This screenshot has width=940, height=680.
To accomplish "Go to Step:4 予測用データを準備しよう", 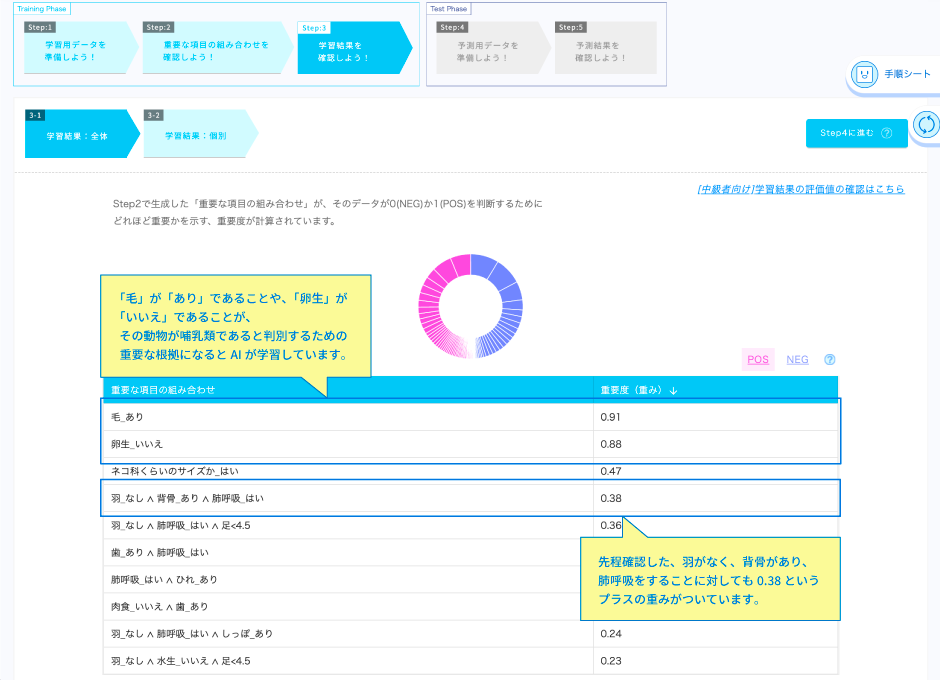I will click(492, 48).
